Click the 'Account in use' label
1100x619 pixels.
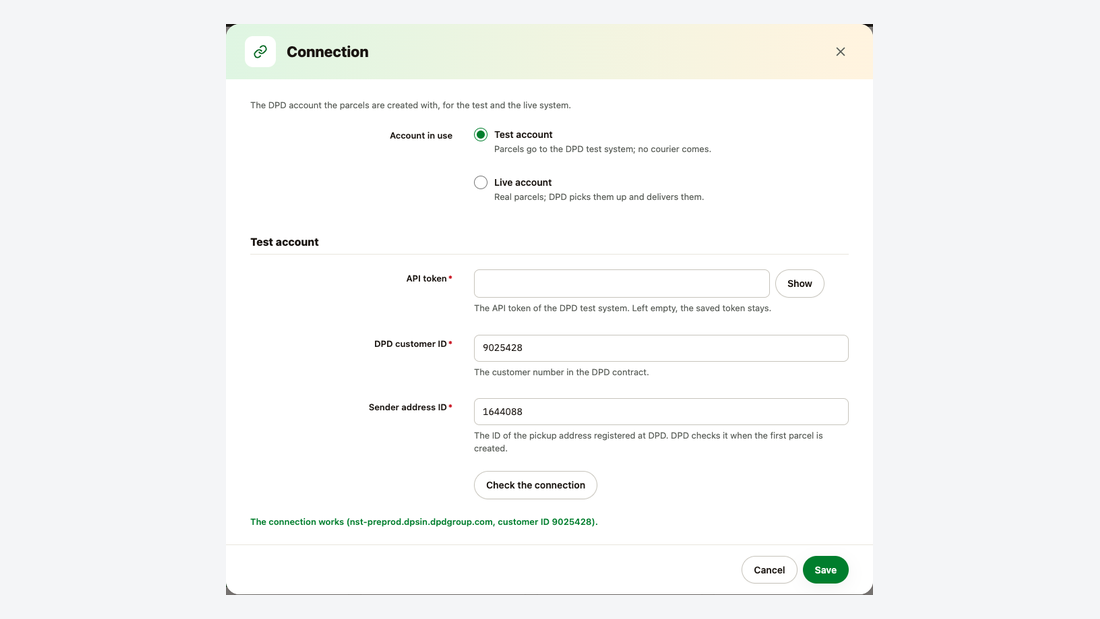421,135
